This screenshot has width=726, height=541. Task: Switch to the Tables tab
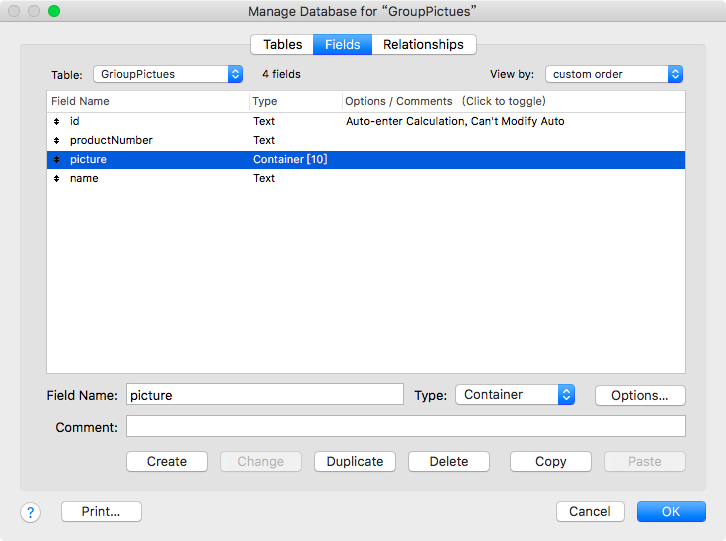point(282,44)
